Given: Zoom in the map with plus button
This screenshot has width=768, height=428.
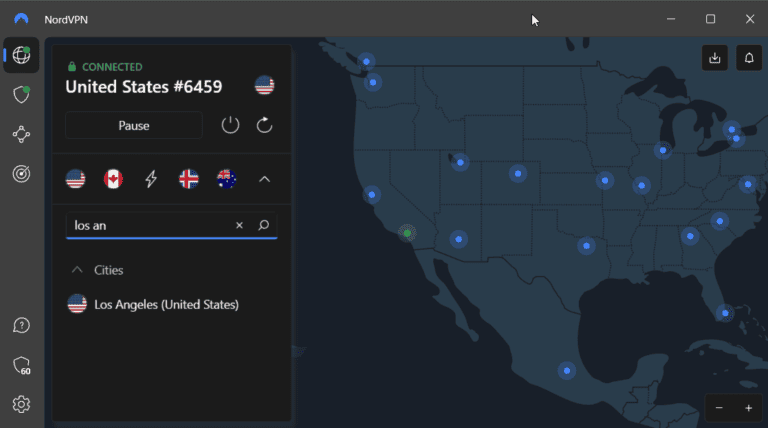Looking at the screenshot, I should (748, 408).
